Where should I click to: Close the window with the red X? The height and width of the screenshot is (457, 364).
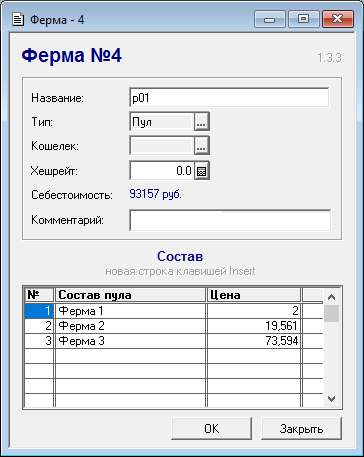338,20
